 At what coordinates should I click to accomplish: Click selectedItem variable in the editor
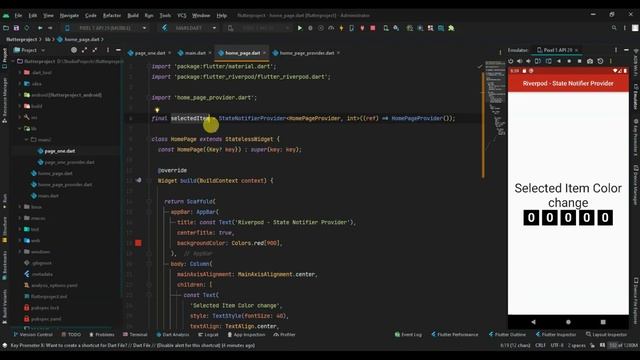[x=190, y=118]
